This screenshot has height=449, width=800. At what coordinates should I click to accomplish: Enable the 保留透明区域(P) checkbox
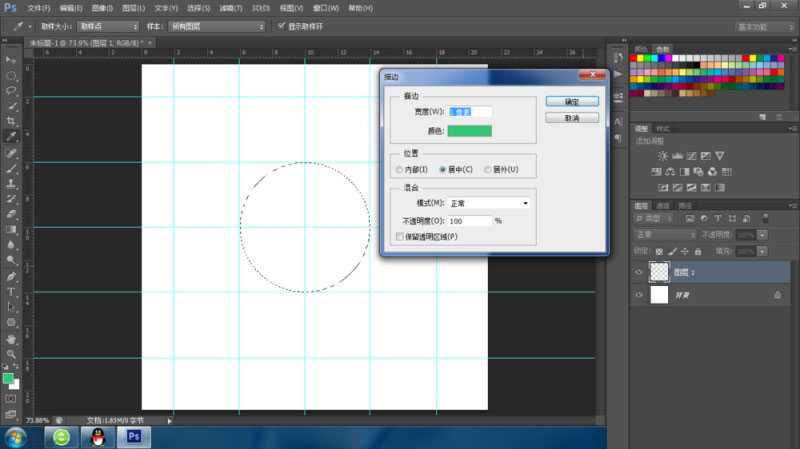click(x=401, y=236)
